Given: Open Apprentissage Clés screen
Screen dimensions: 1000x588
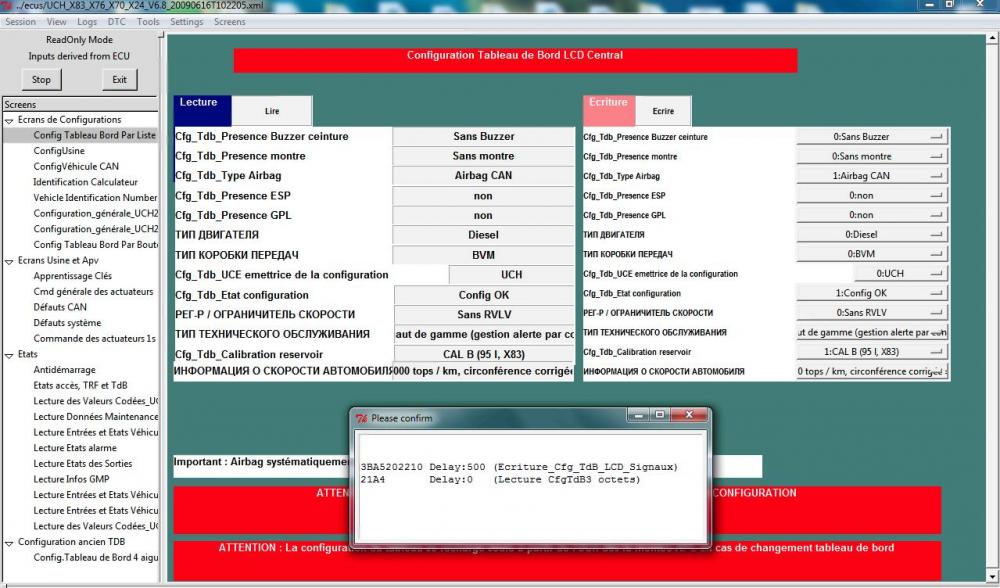Looking at the screenshot, I should pos(73,276).
